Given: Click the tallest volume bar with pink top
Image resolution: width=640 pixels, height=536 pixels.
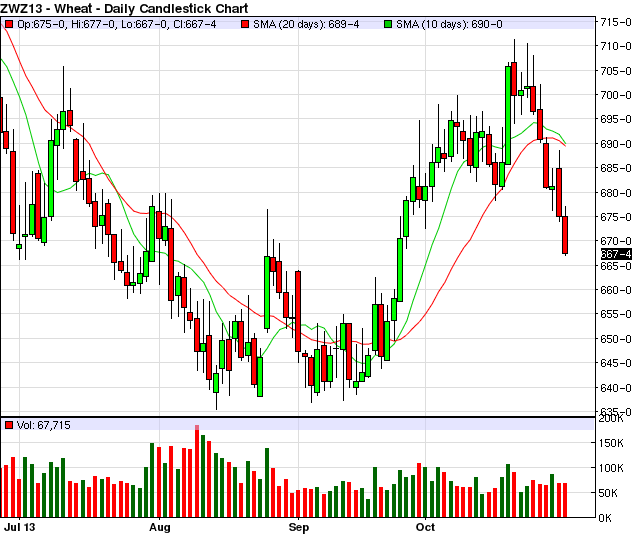Looking at the screenshot, I should [197, 471].
